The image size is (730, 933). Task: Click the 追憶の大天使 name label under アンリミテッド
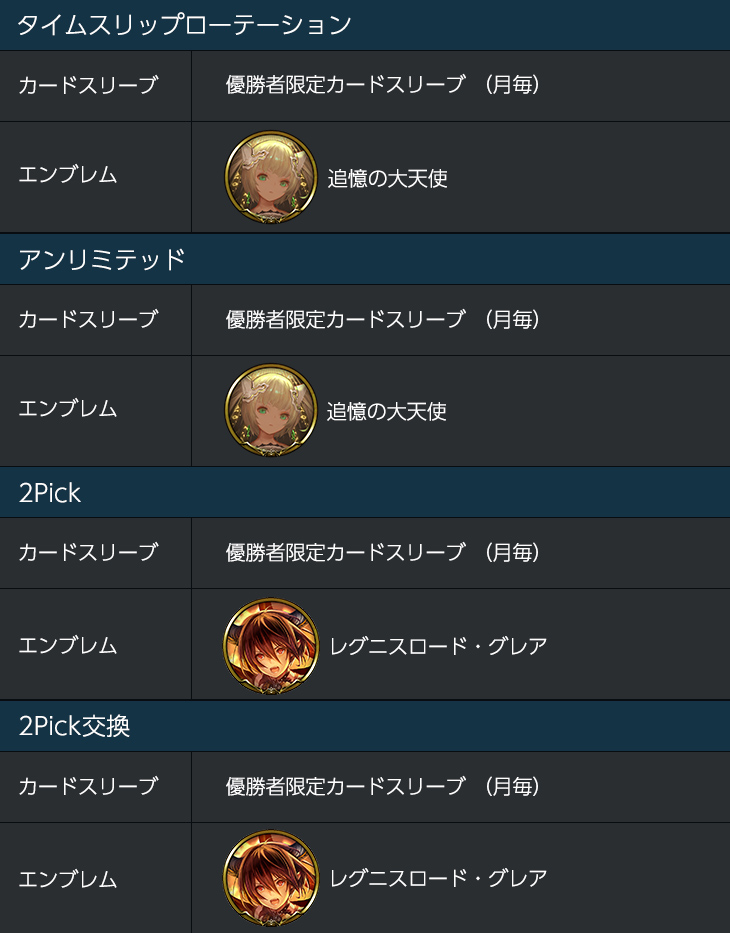[387, 411]
